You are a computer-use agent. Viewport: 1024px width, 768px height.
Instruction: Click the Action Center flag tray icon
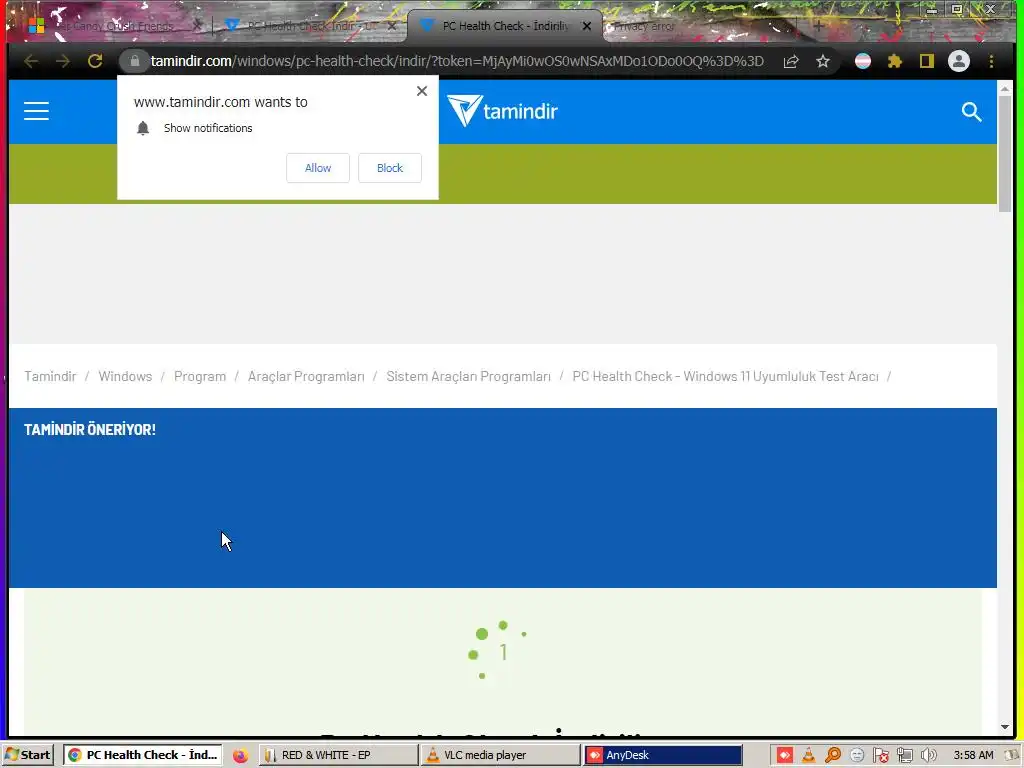(x=880, y=756)
